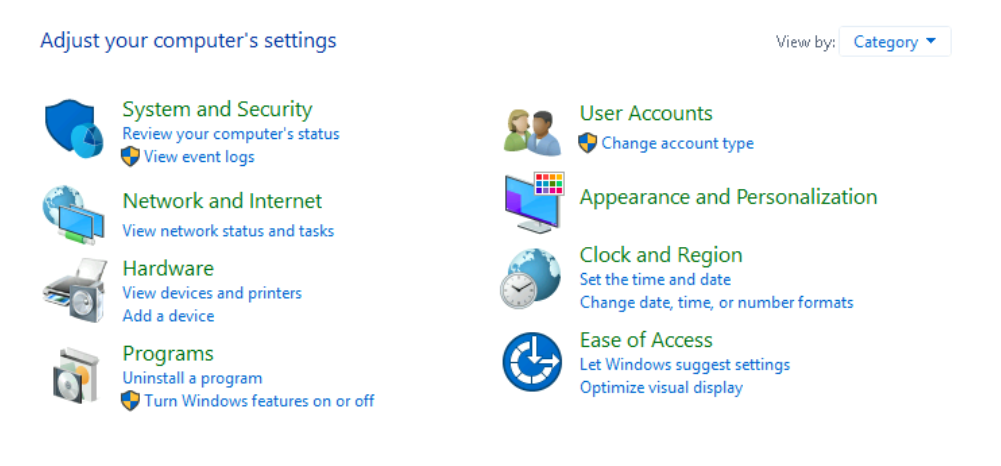The width and height of the screenshot is (1001, 466).
Task: Select Set the time and date
Action: [655, 280]
